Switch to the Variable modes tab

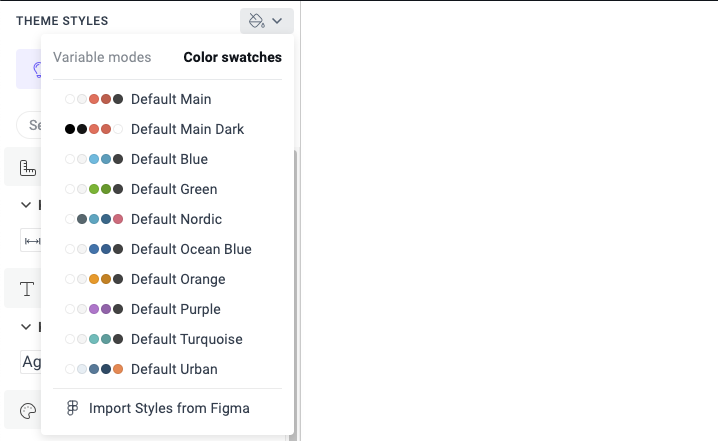click(x=102, y=57)
